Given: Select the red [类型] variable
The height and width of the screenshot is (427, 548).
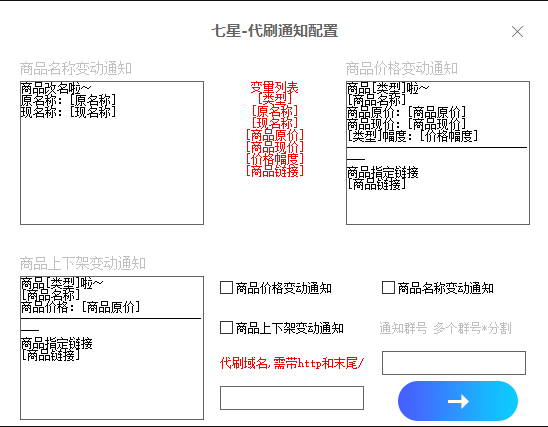Looking at the screenshot, I should tap(275, 99).
